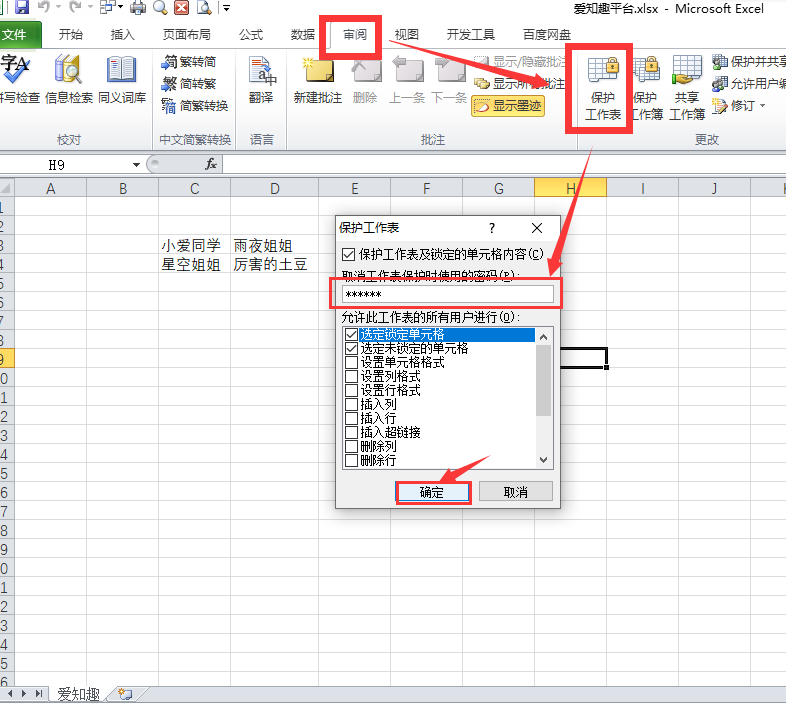The image size is (786, 703).
Task: Click 取消 button in dialog
Action: [x=516, y=492]
